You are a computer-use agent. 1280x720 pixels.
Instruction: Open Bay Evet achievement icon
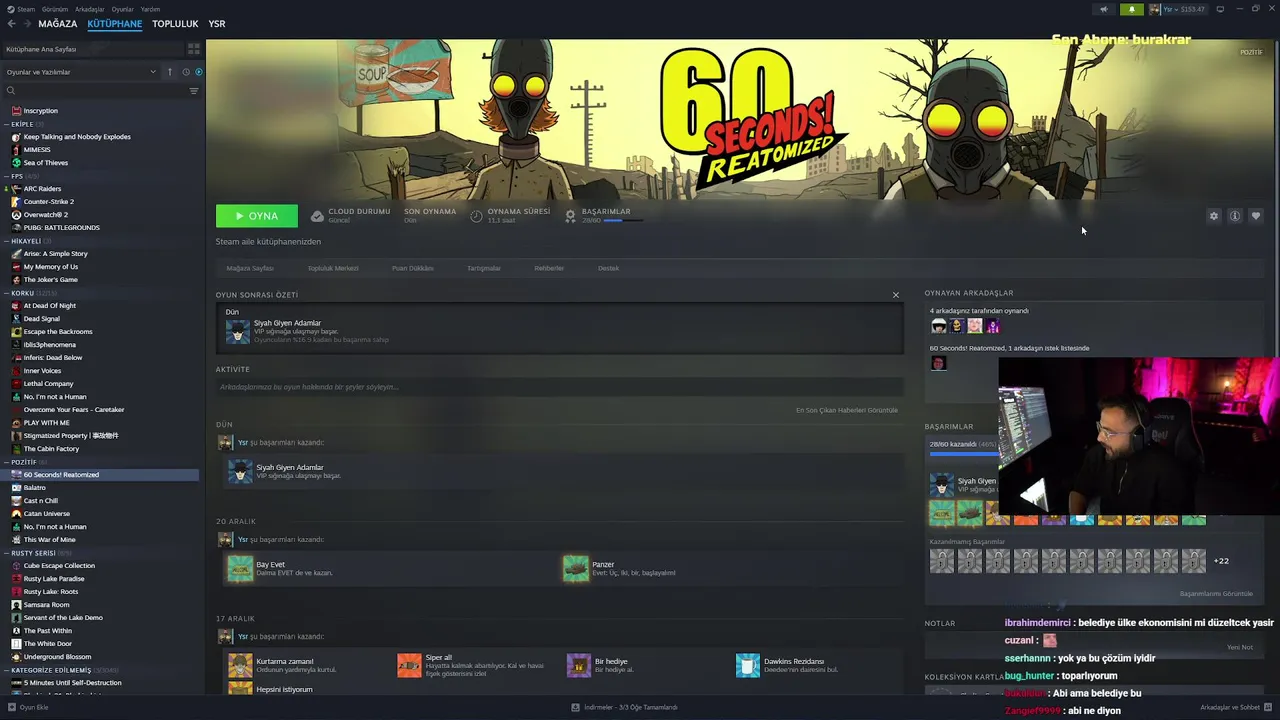tap(240, 569)
